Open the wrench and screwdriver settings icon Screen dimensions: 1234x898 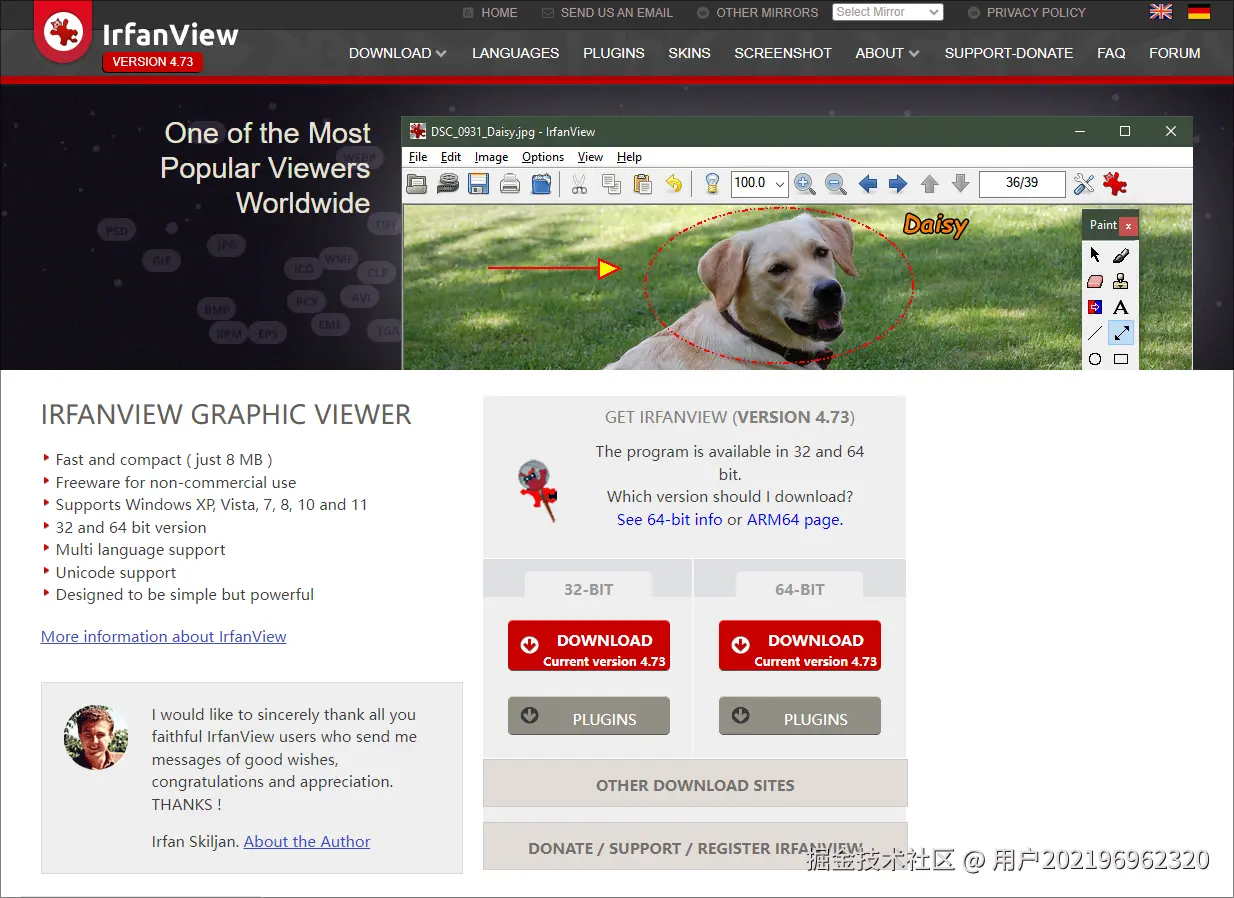(x=1084, y=184)
